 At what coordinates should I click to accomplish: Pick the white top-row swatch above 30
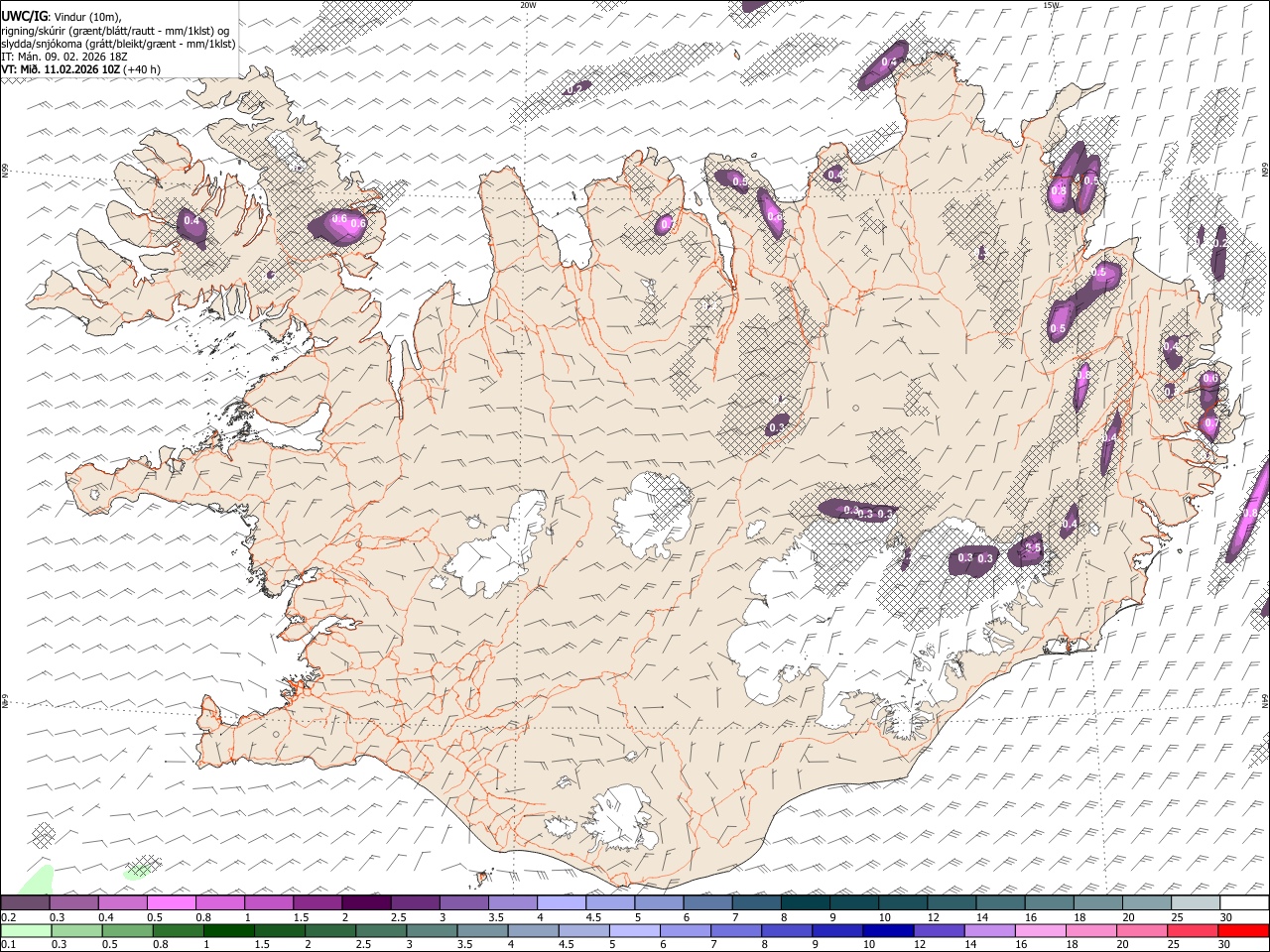pos(1244,902)
